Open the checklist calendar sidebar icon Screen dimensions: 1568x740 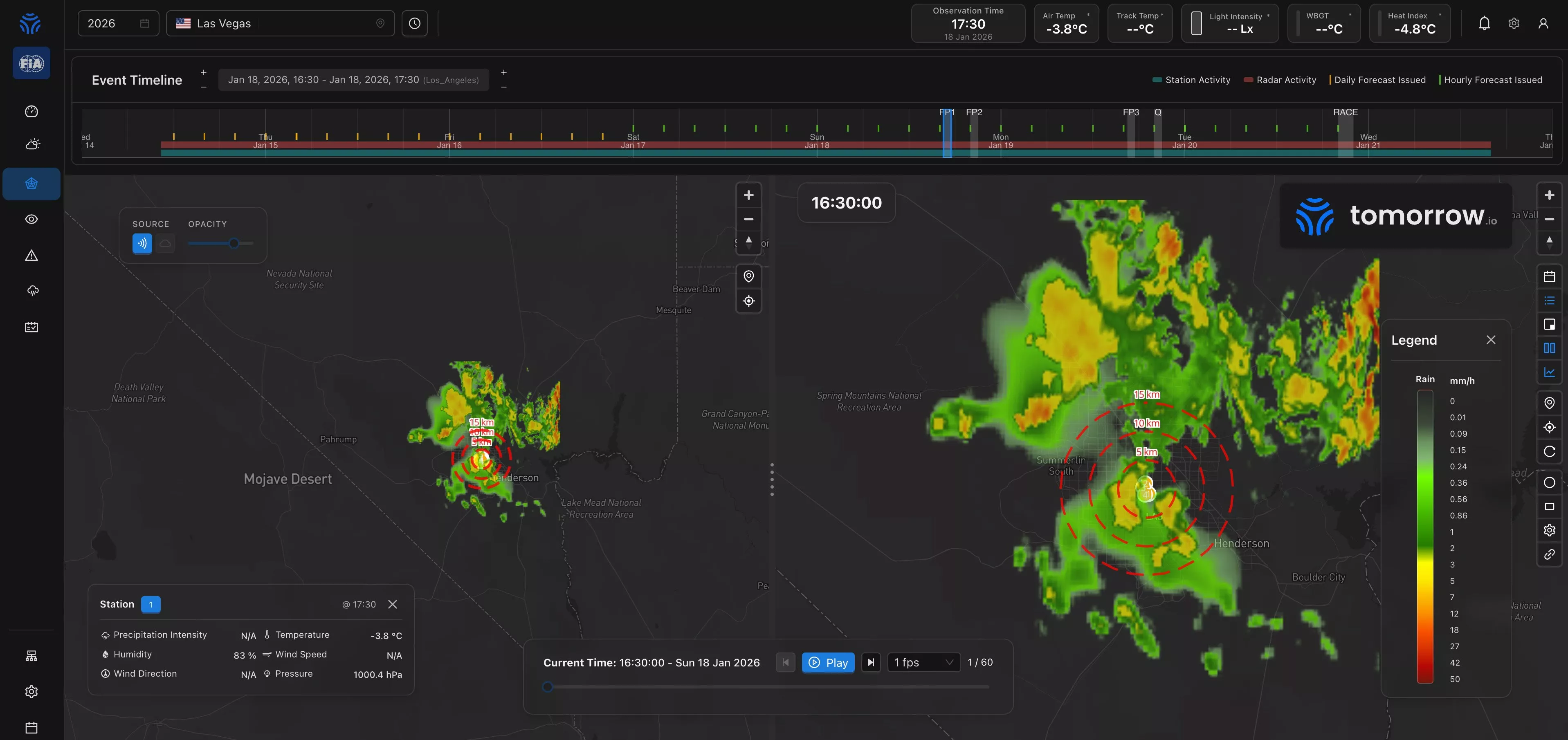pyautogui.click(x=31, y=327)
